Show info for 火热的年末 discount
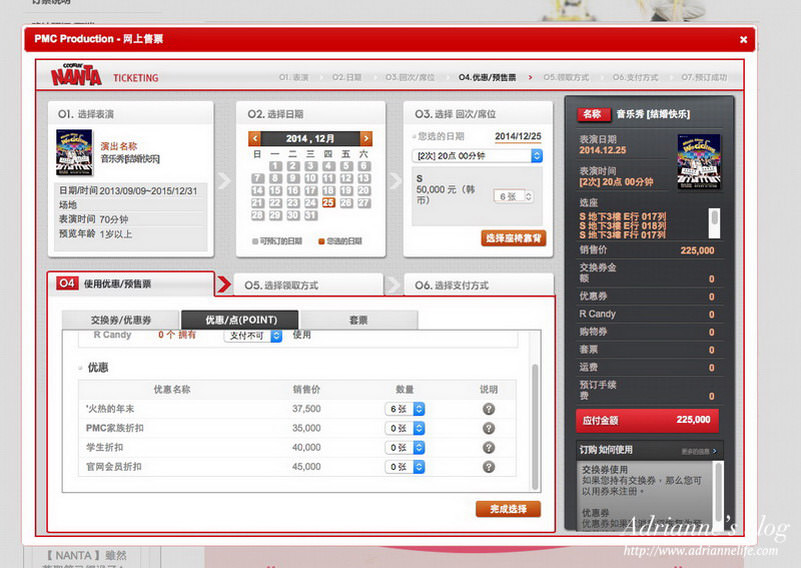The width and height of the screenshot is (801, 568). pos(488,409)
